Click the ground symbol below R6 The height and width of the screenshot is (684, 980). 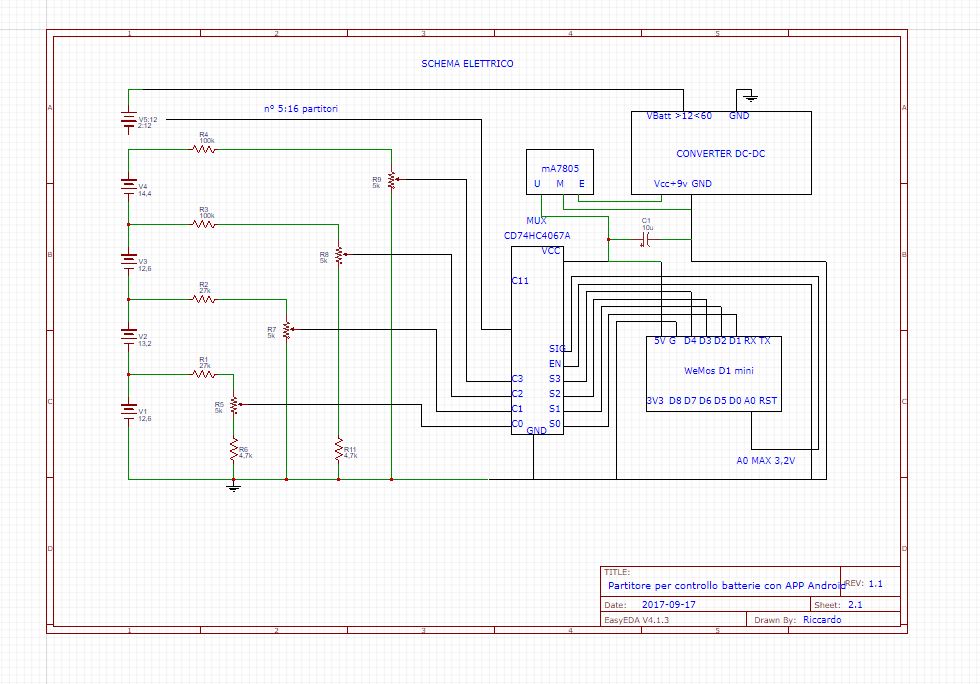[x=234, y=486]
